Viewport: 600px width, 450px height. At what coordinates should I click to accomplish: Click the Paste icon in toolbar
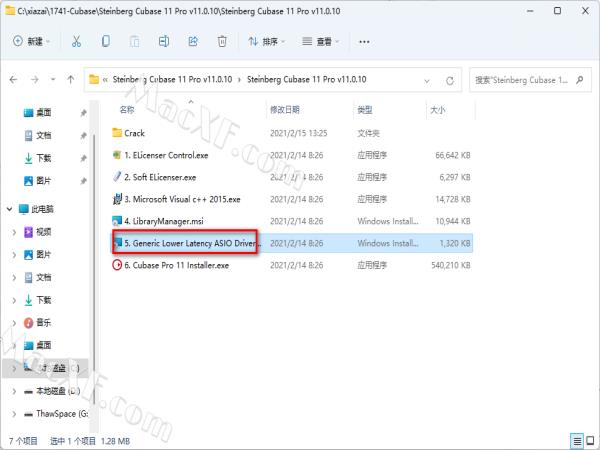[134, 41]
